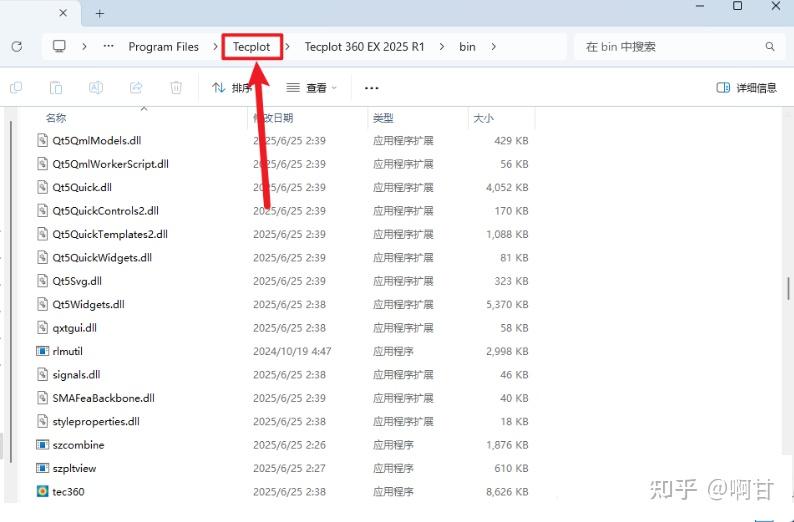794x522 pixels.
Task: Select the Qt5QmlModels.dll file icon
Action: coord(43,140)
